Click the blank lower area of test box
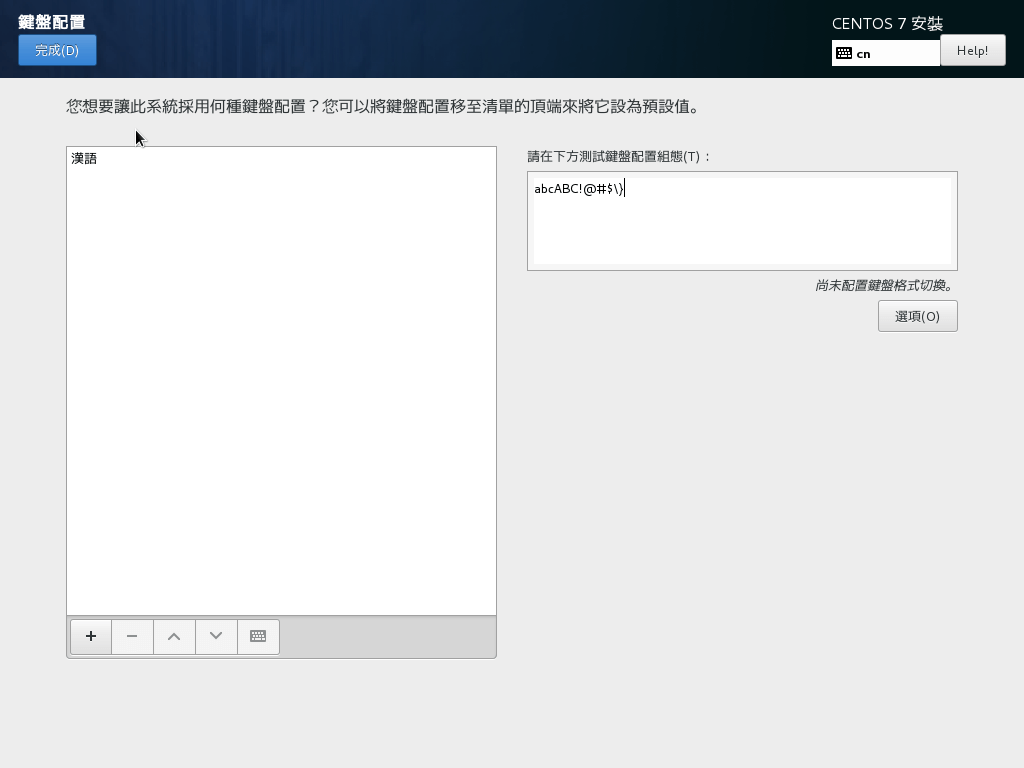 [x=741, y=240]
